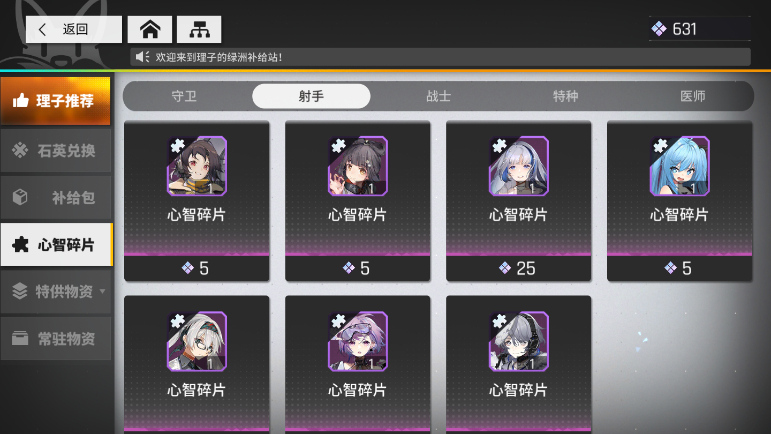Tap the quartz currency icon showing 631

658,29
